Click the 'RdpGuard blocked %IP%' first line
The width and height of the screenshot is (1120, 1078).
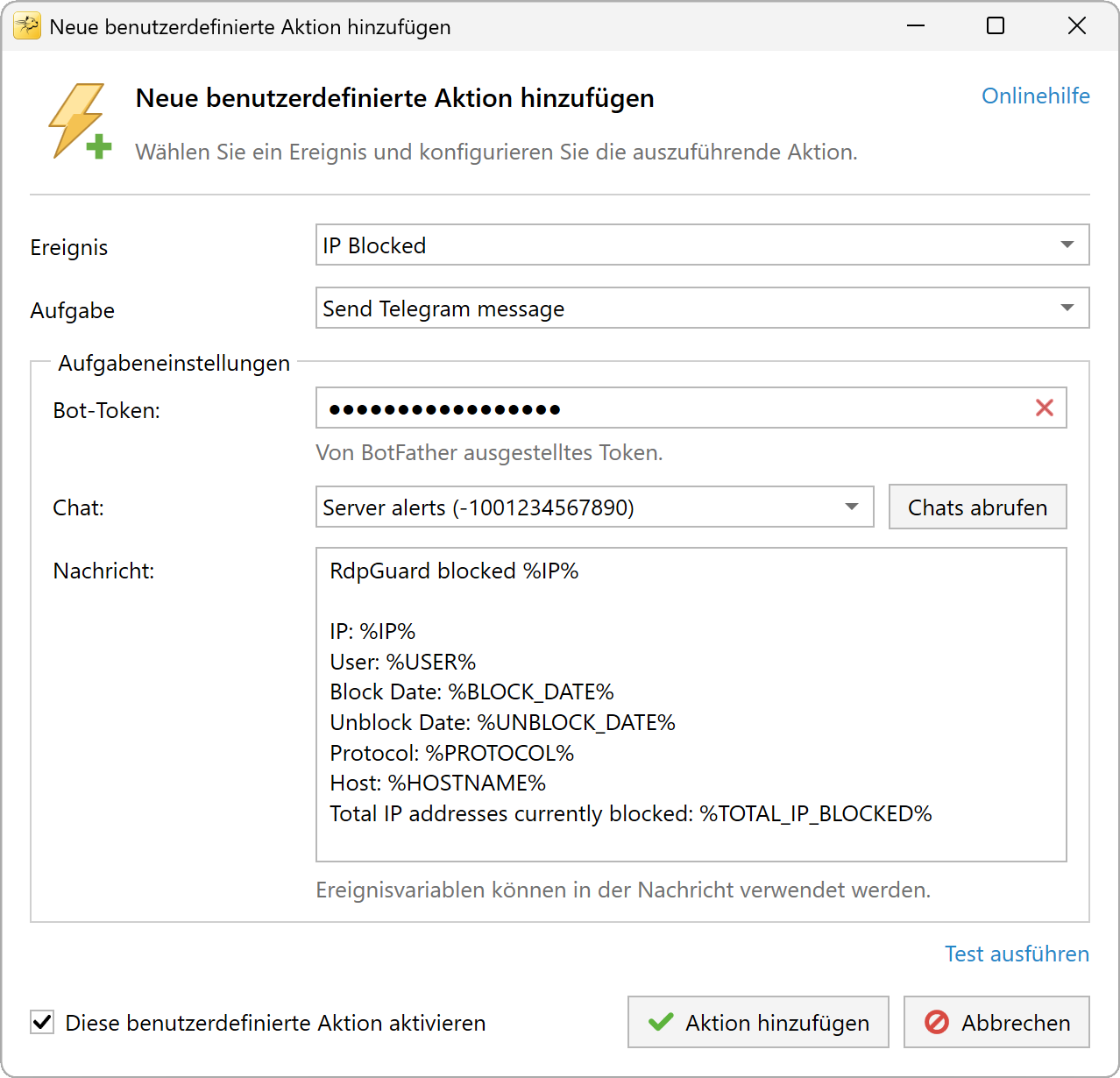click(454, 571)
